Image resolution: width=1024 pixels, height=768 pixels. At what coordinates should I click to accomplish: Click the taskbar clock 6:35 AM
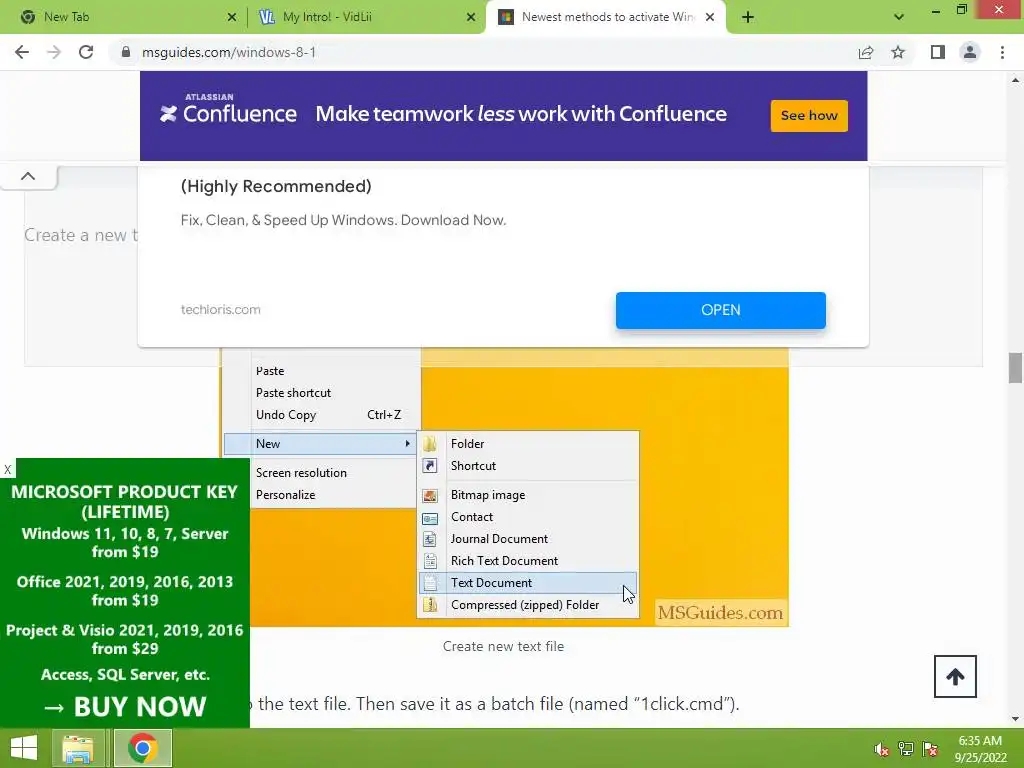(x=981, y=749)
